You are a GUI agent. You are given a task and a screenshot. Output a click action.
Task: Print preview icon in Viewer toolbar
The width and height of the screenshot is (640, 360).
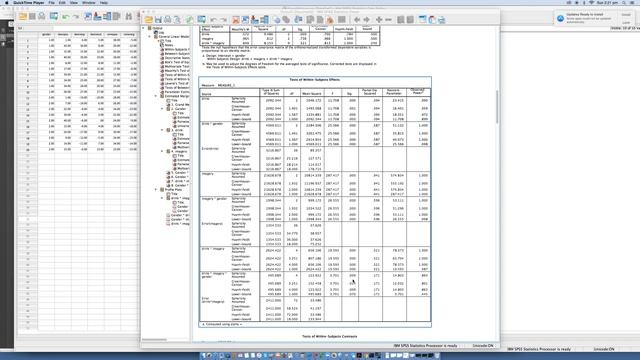click(x=177, y=20)
